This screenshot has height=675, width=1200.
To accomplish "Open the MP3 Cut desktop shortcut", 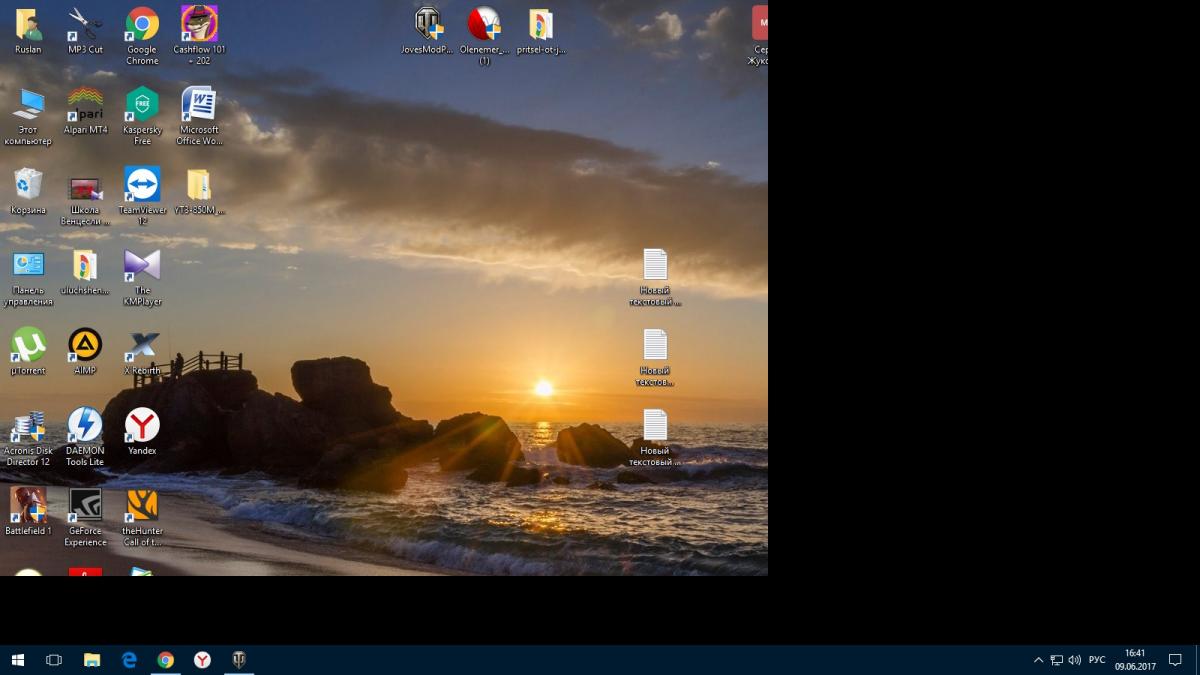I will tap(85, 25).
